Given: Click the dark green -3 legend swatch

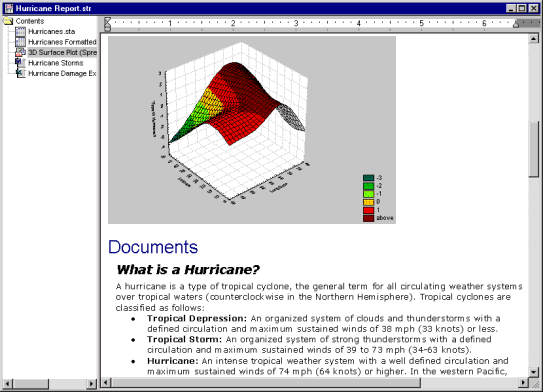Looking at the screenshot, I should [x=368, y=178].
